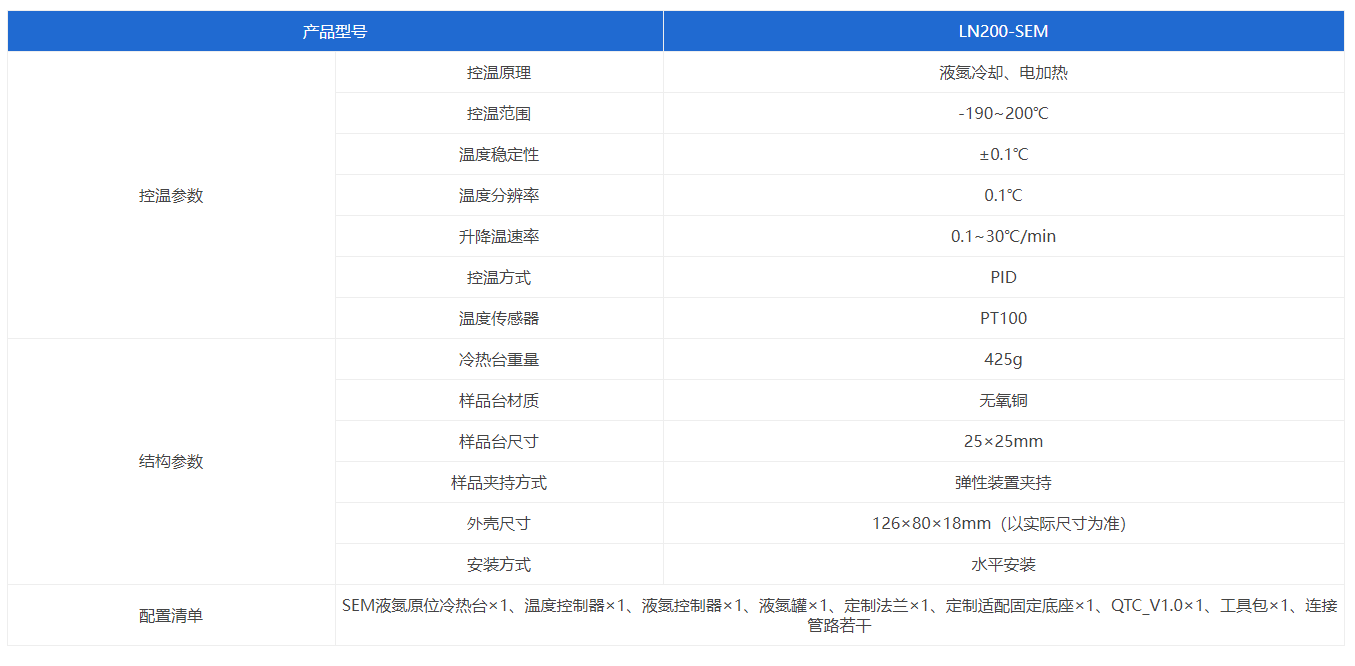Select the 水平安装 installation value
Image resolution: width=1355 pixels, height=666 pixels.
click(1003, 565)
